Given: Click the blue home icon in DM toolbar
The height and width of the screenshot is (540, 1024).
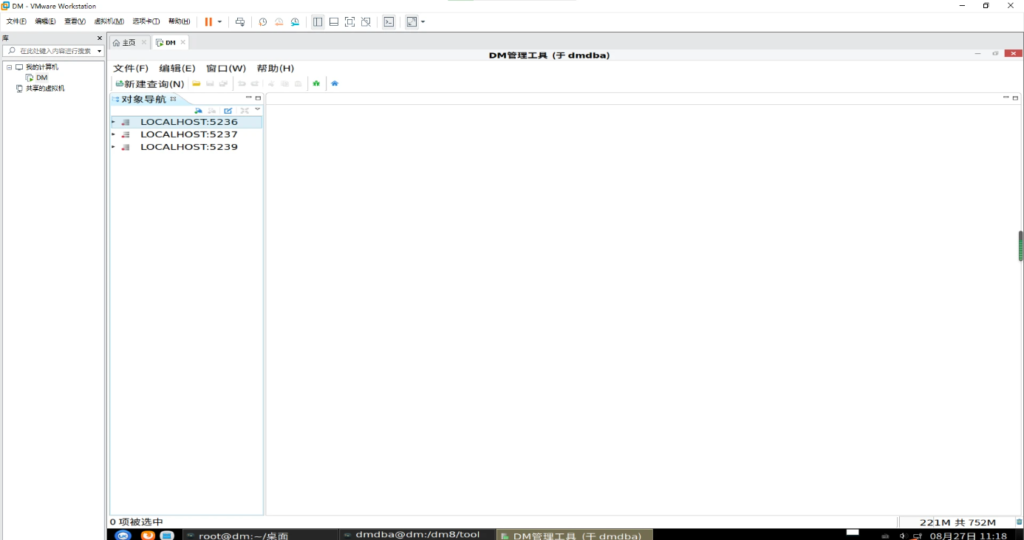Looking at the screenshot, I should point(334,84).
